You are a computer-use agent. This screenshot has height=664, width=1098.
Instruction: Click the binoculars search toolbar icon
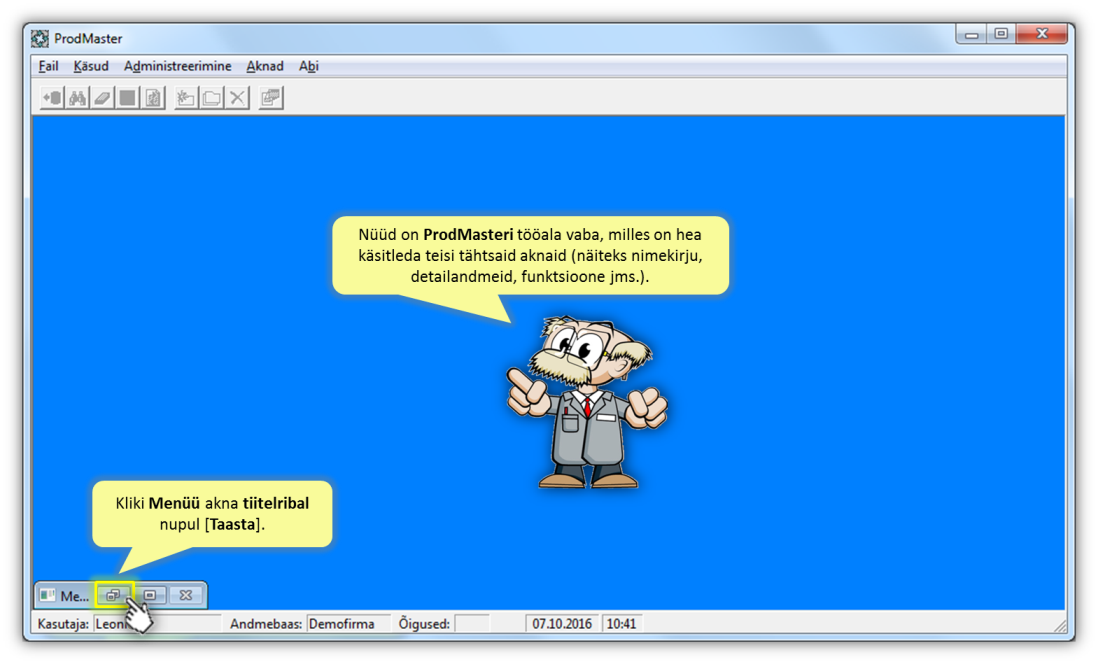pos(77,98)
